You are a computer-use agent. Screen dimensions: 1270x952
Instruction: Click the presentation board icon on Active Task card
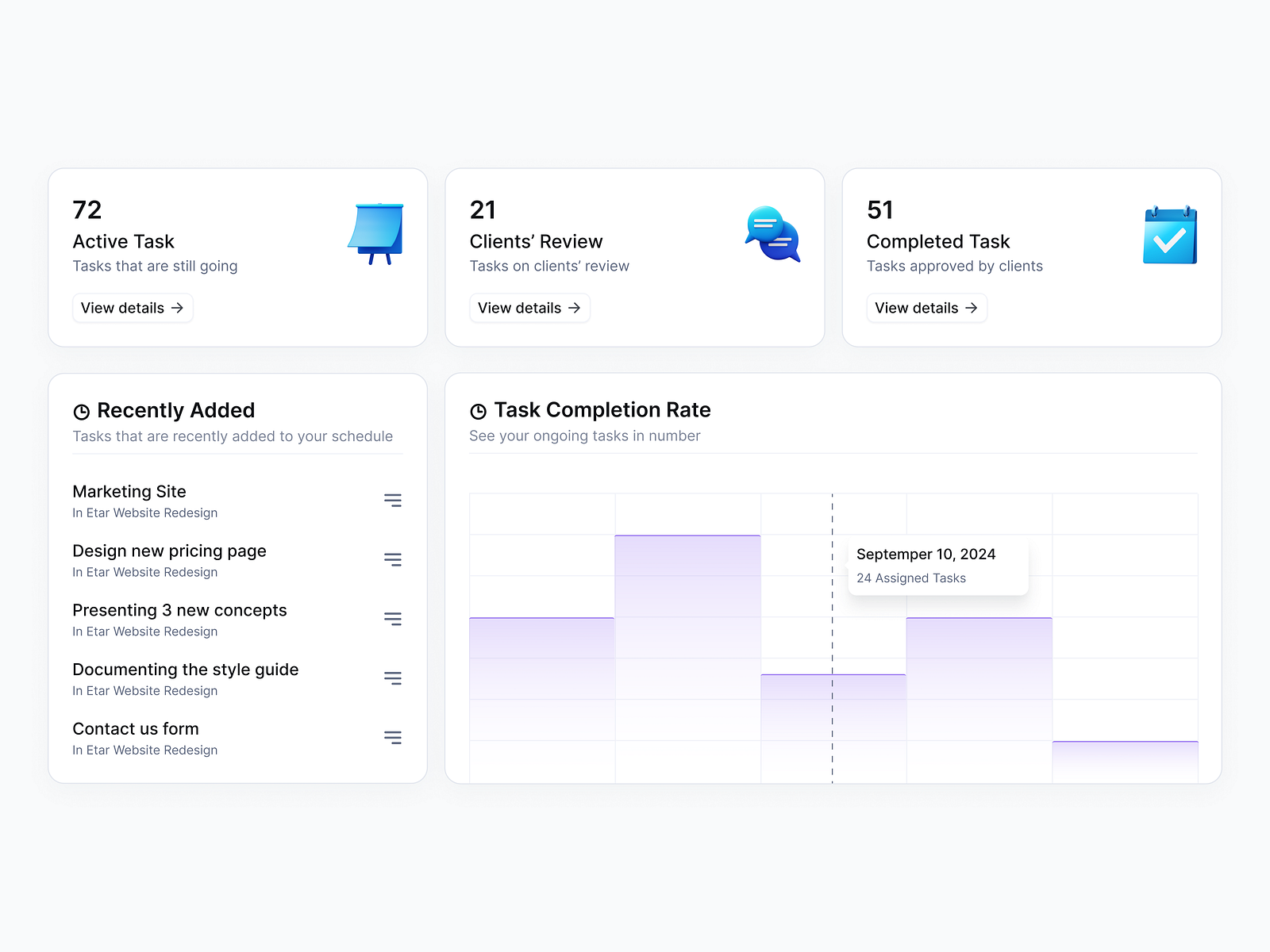coord(376,233)
